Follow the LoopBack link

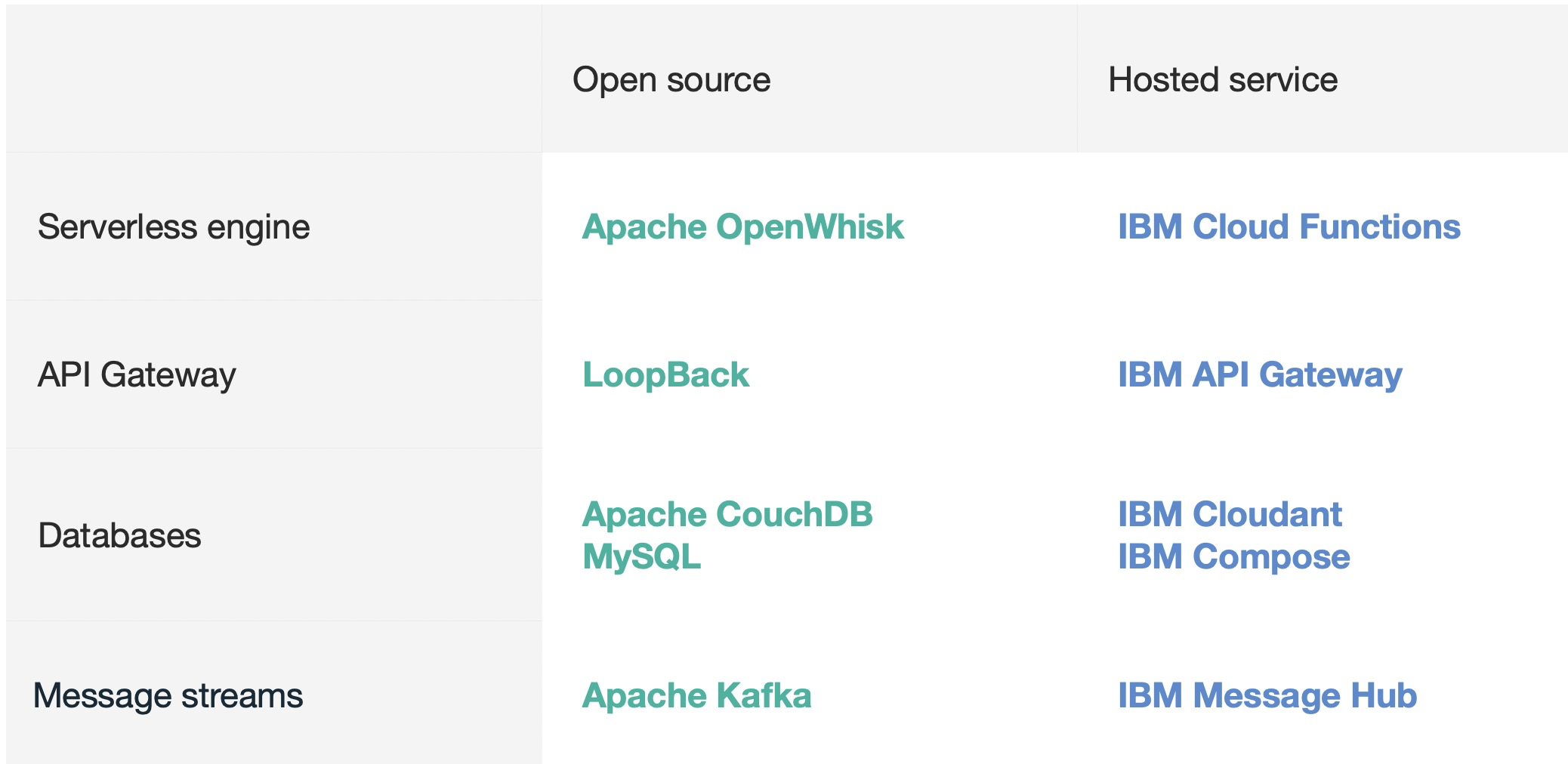pyautogui.click(x=665, y=375)
